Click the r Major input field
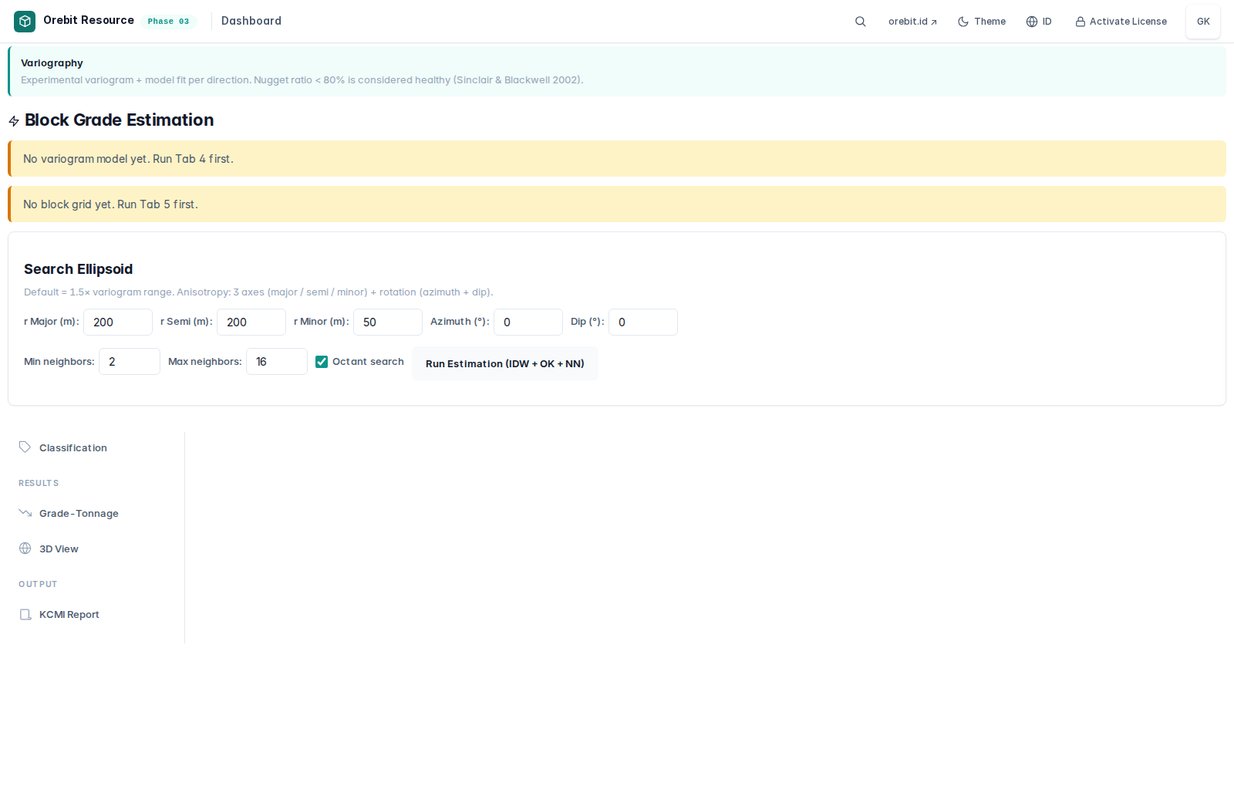Screen dimensions: 1234x800 118,322
